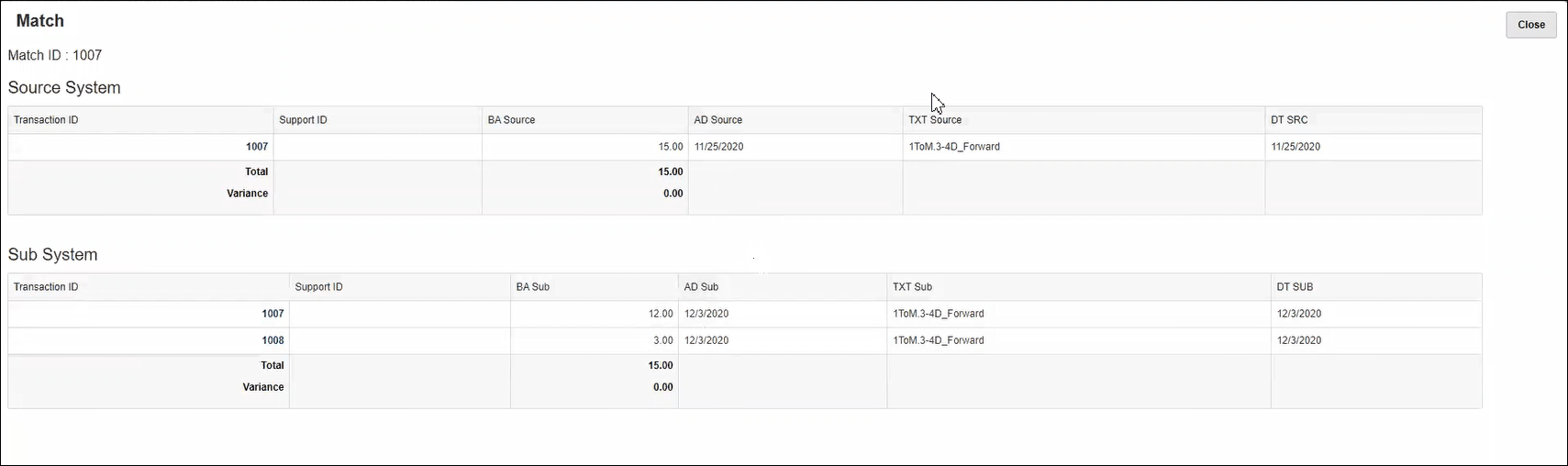Screen dimensions: 1568x466
Task: Click the DT SUB column header
Action: point(1295,287)
